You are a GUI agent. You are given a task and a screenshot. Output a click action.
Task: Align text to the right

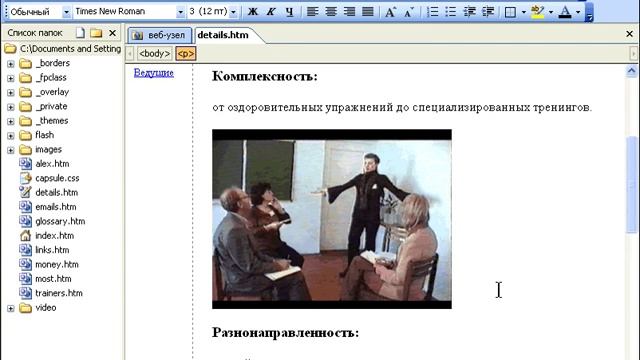[349, 11]
